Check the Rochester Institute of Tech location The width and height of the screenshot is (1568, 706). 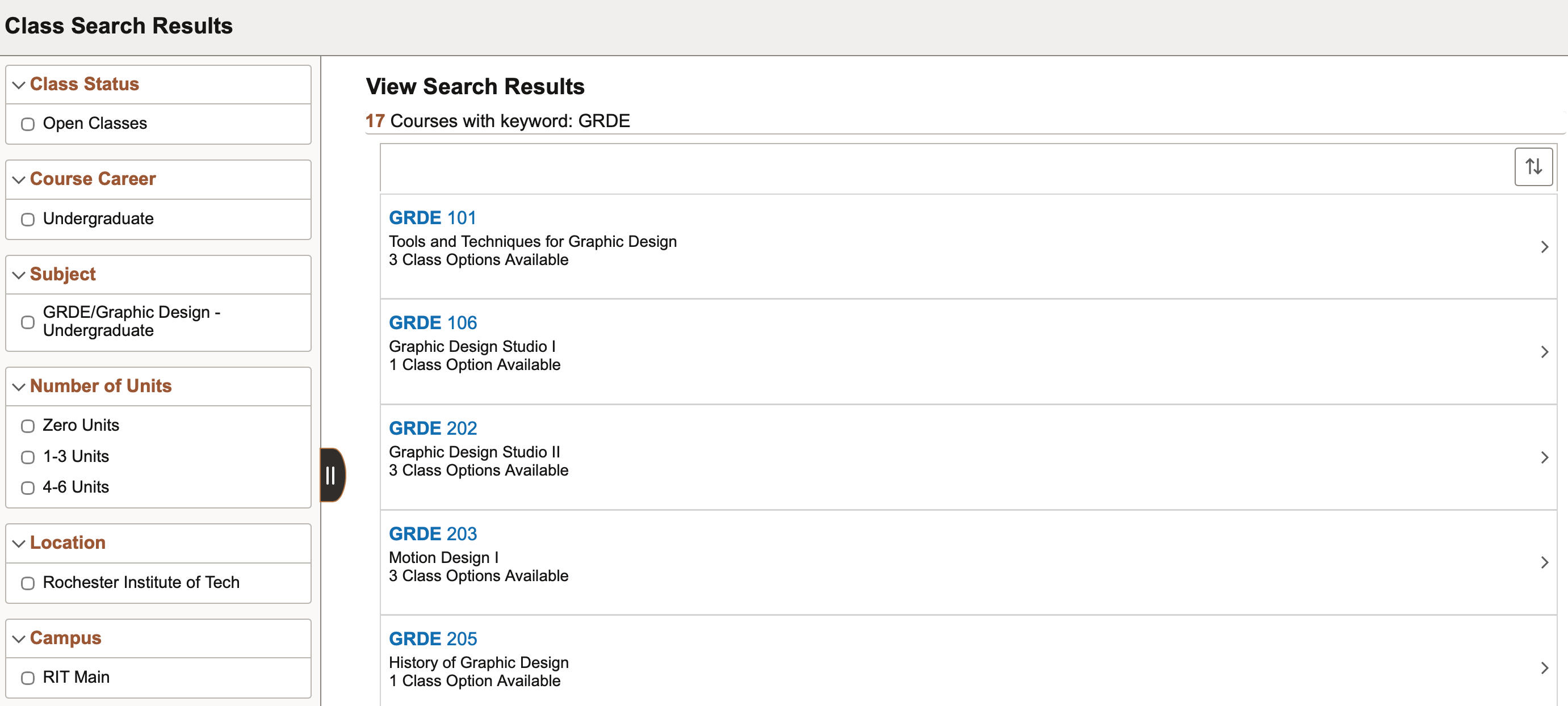[x=27, y=582]
